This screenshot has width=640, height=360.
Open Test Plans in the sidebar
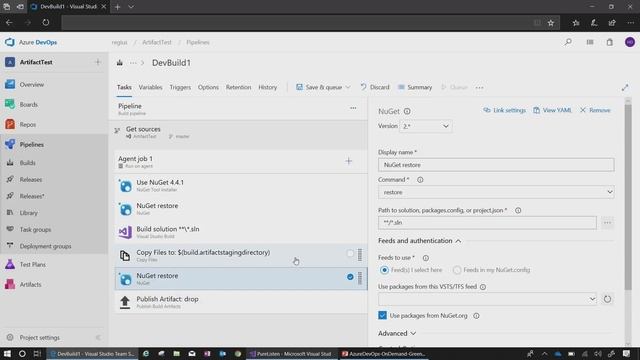click(32, 264)
